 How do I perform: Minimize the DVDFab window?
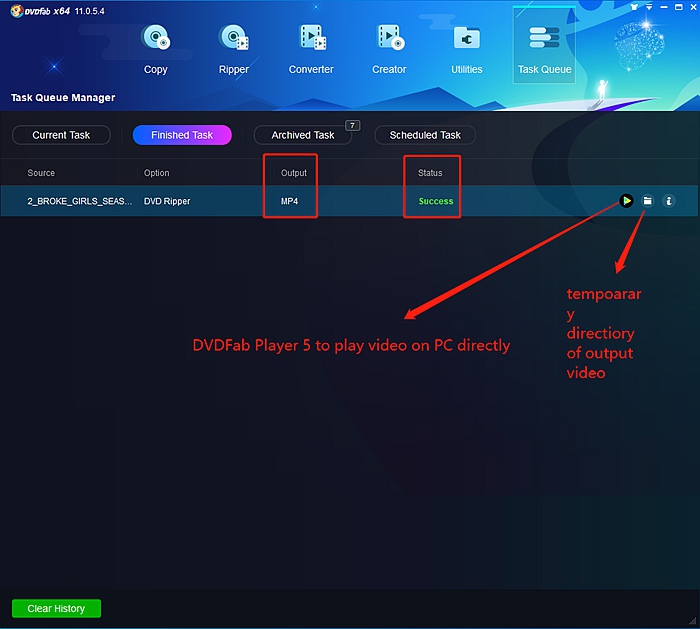tap(664, 7)
